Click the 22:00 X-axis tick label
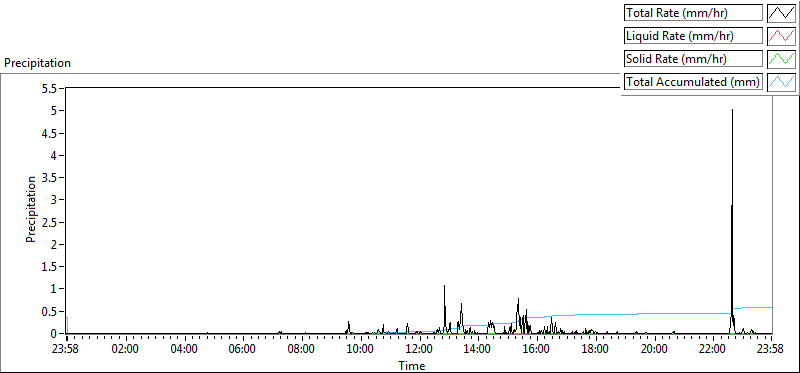The image size is (800, 373). [x=713, y=350]
